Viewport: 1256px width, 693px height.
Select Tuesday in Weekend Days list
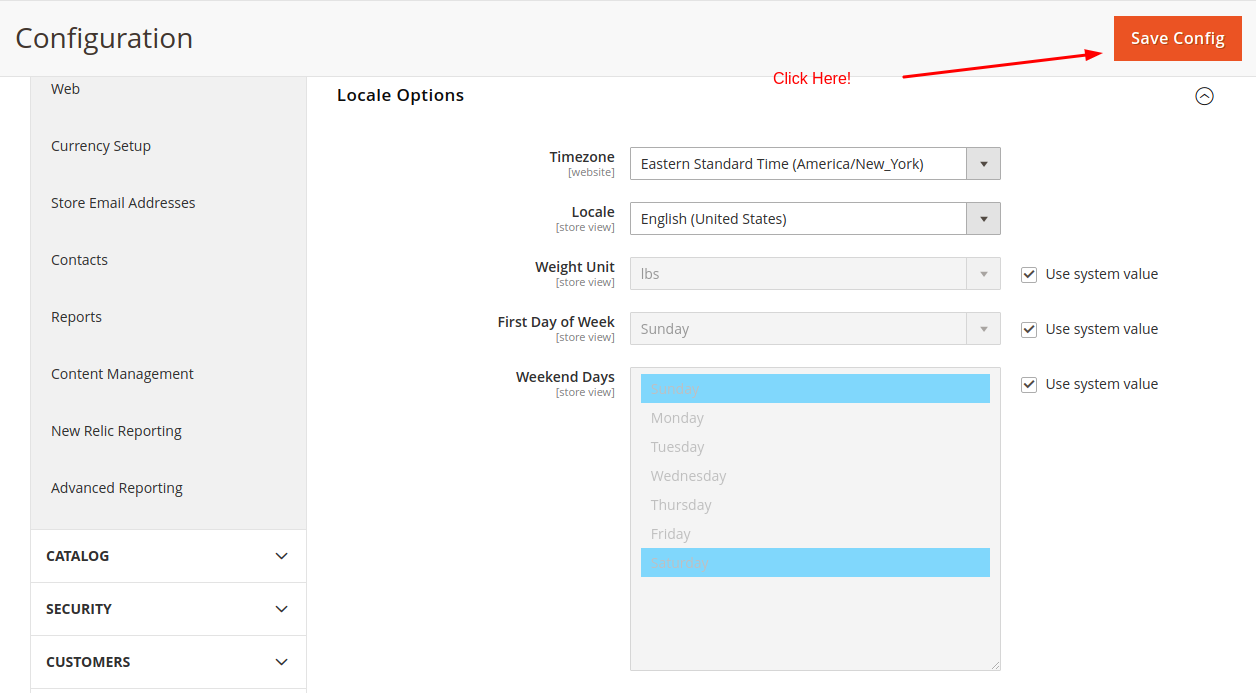[x=815, y=447]
